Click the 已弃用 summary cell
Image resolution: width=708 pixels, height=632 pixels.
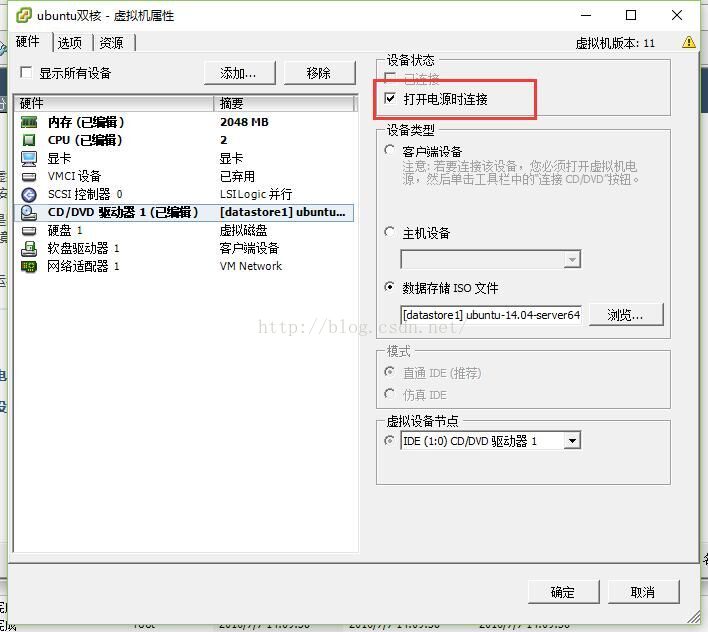pos(238,177)
